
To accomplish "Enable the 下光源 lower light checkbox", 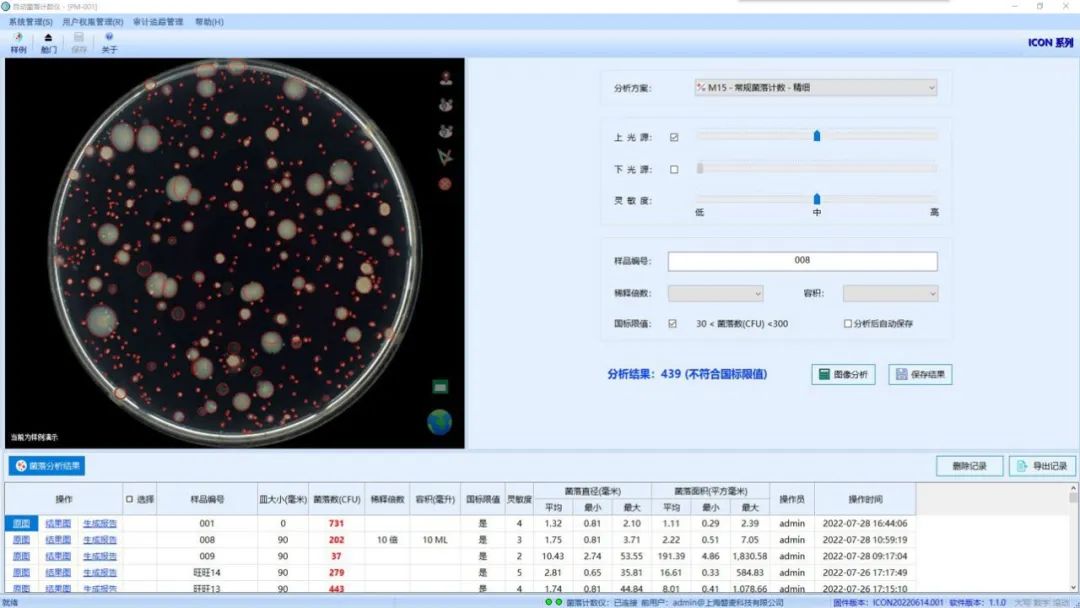I will pyautogui.click(x=674, y=169).
